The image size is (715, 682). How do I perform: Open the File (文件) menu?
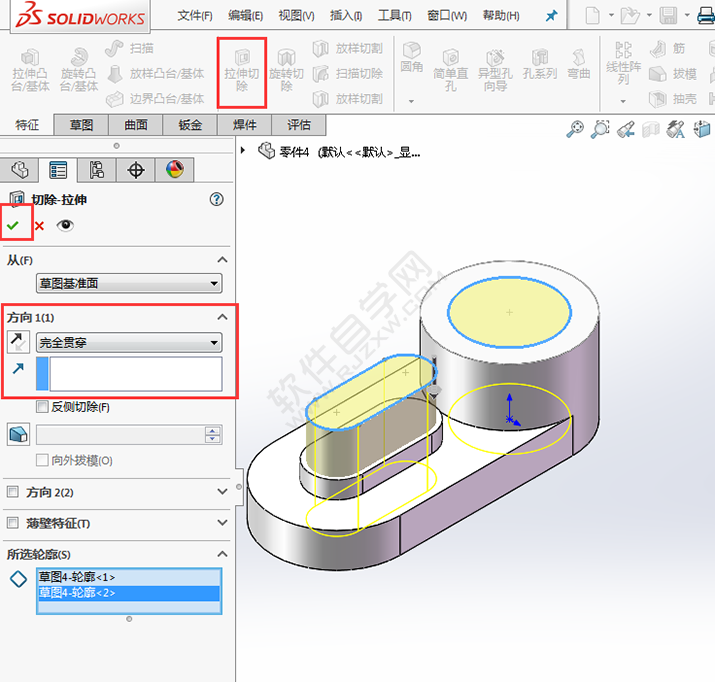[195, 16]
